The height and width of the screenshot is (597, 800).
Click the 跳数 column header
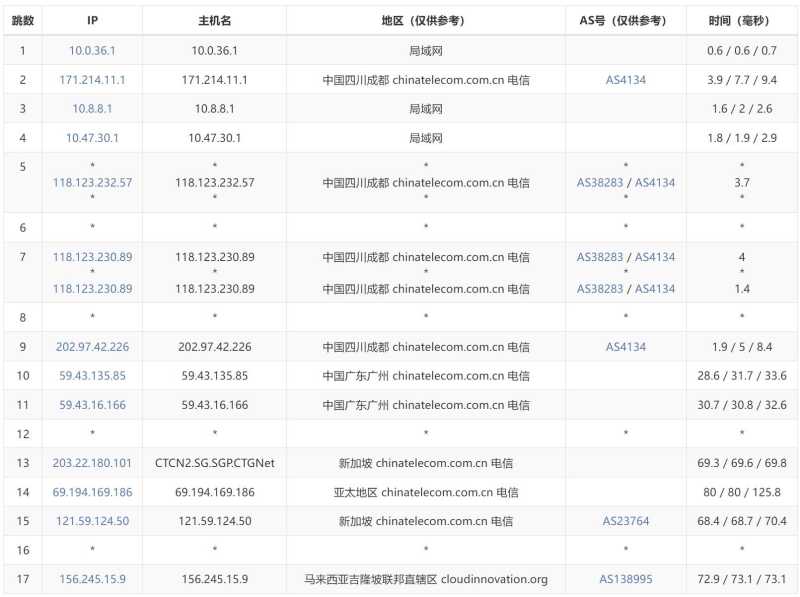tap(25, 19)
